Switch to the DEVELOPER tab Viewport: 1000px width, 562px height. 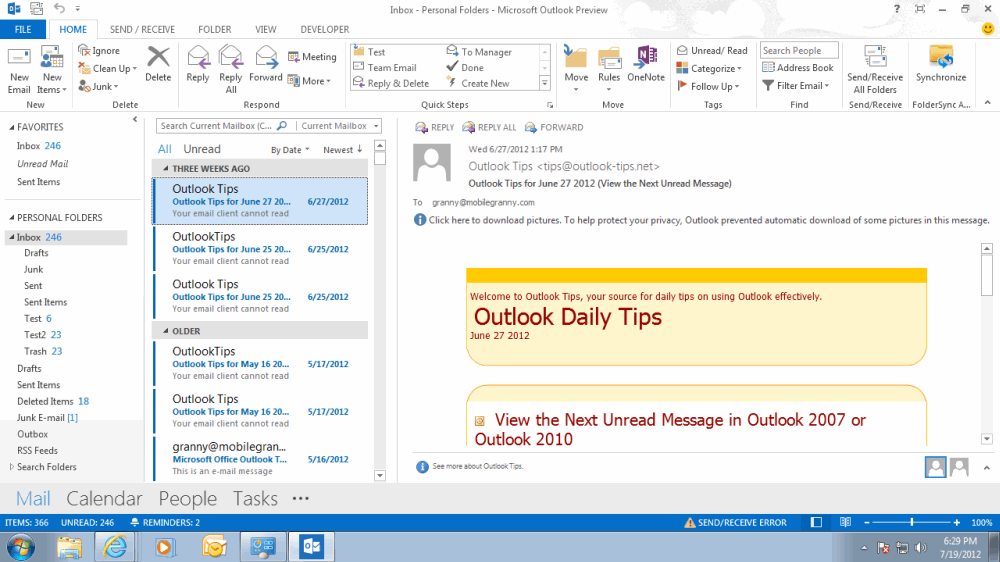point(325,29)
